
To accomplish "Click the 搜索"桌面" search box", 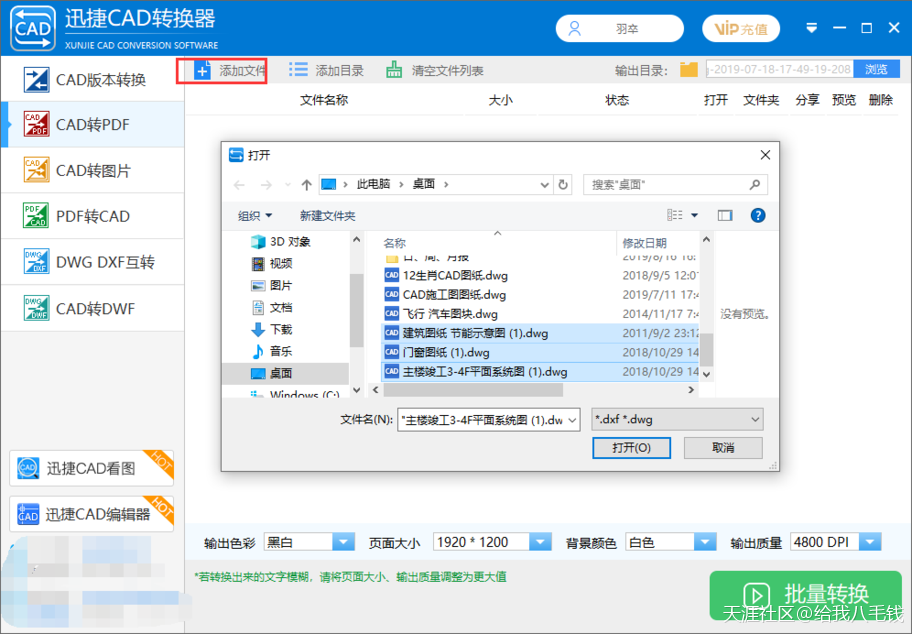I will [675, 185].
